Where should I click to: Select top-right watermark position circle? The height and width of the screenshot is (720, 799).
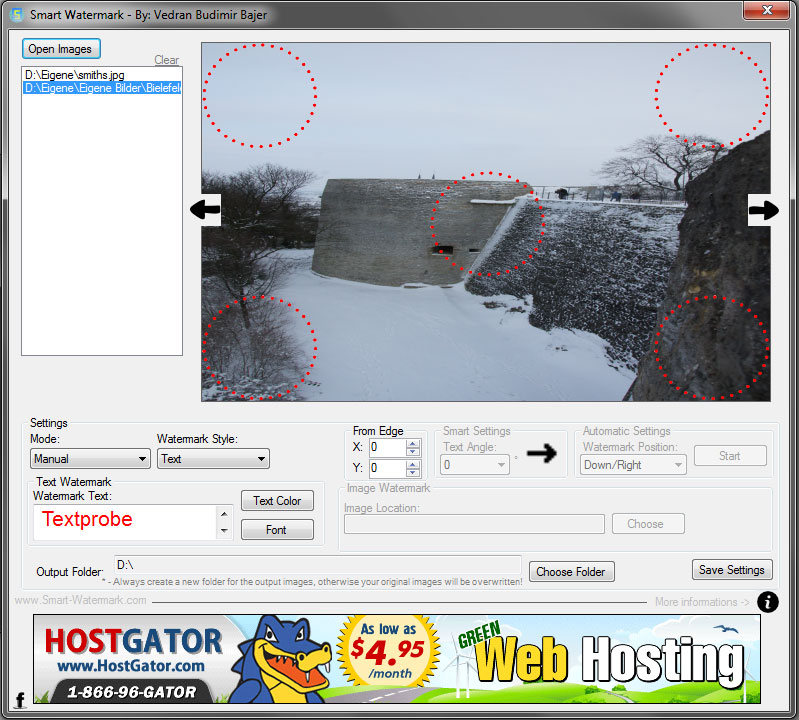pos(712,96)
